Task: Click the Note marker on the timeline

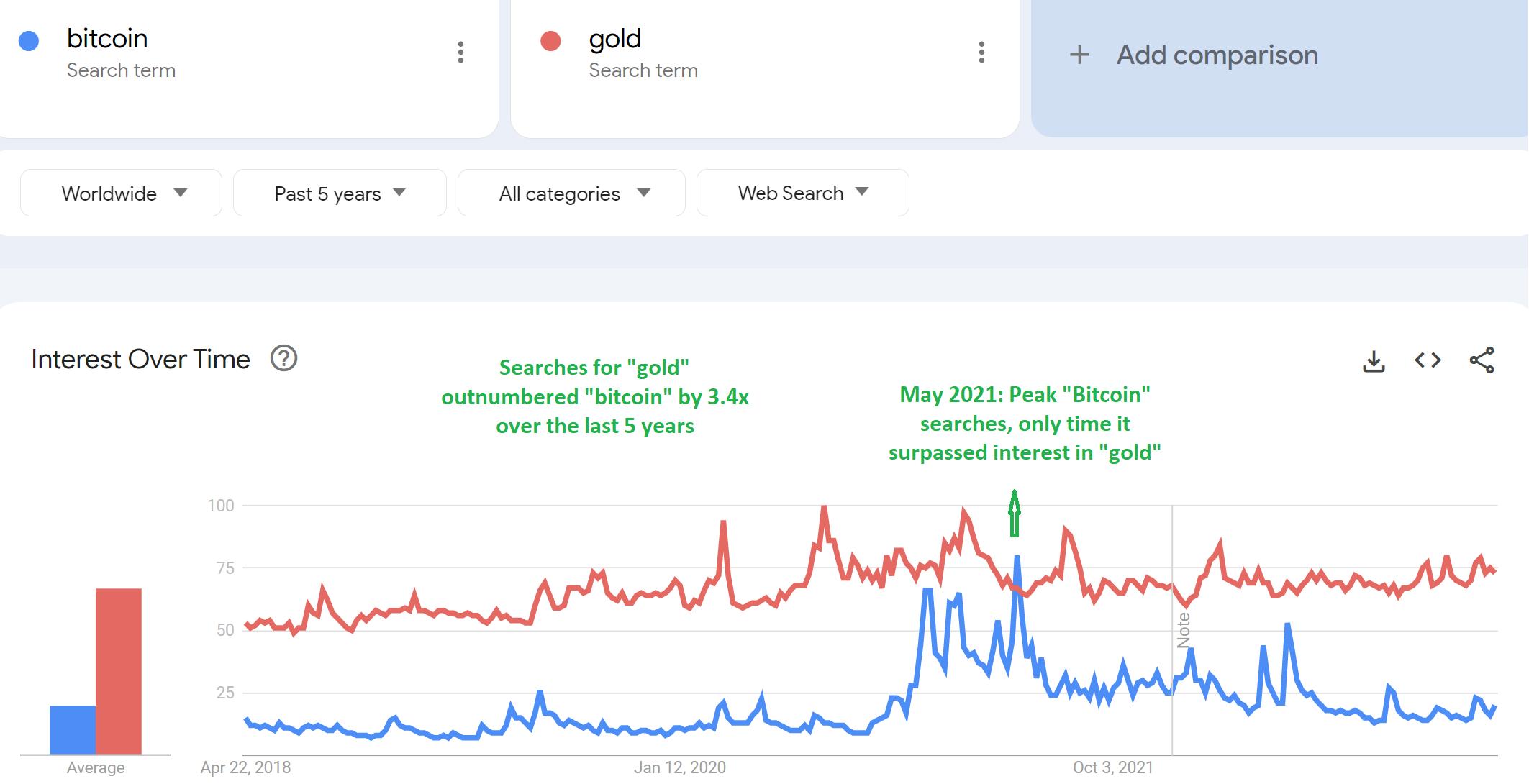Action: tap(1183, 631)
